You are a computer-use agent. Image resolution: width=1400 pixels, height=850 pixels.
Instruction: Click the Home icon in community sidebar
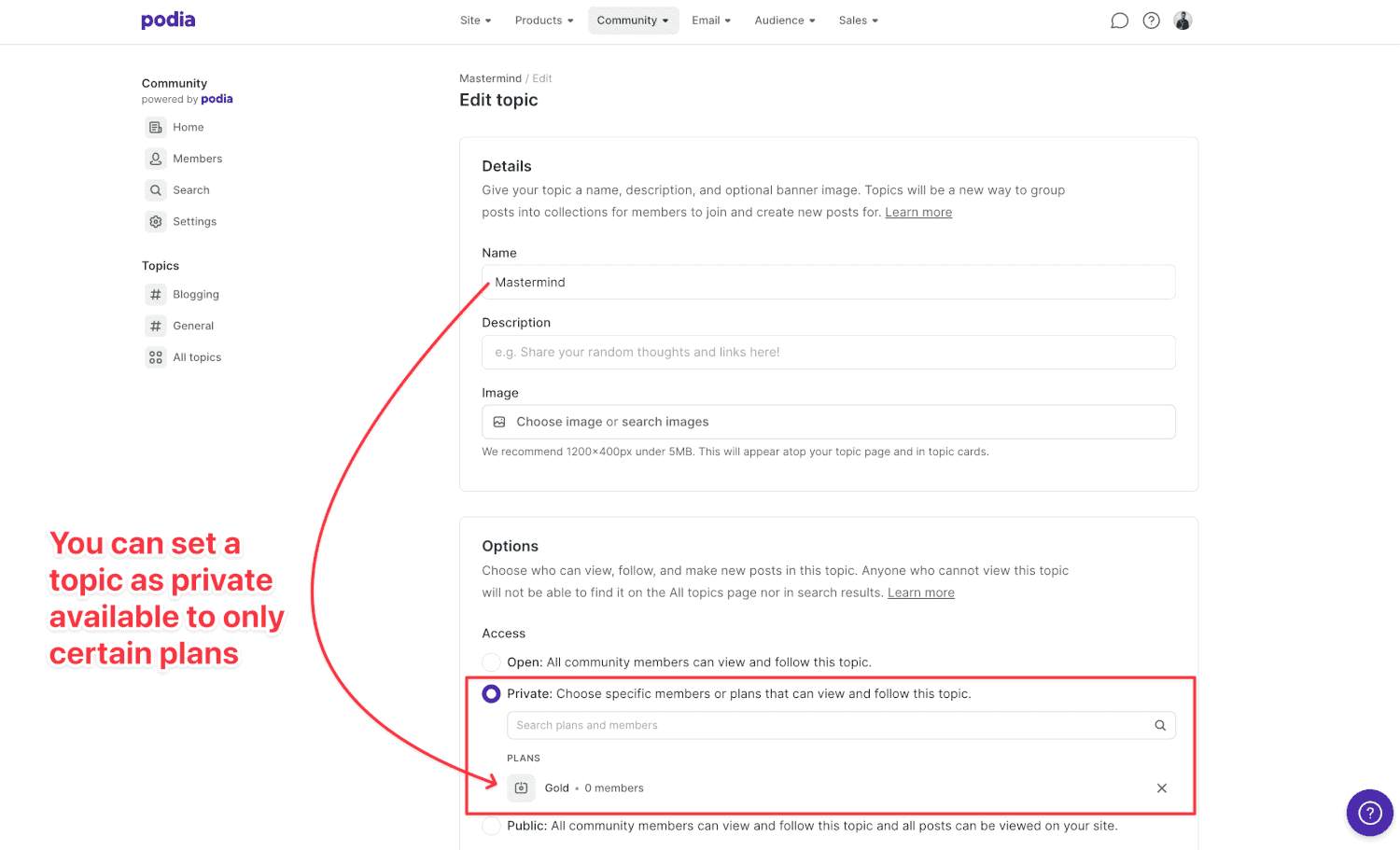(x=156, y=127)
